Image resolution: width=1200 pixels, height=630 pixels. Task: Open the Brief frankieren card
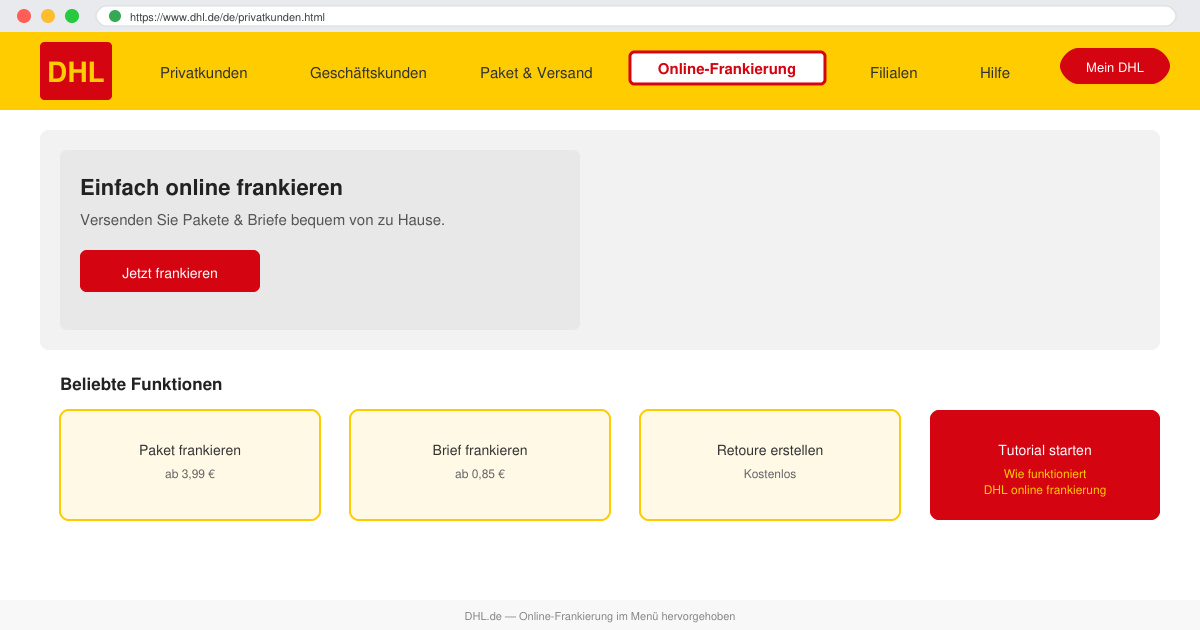click(x=480, y=465)
